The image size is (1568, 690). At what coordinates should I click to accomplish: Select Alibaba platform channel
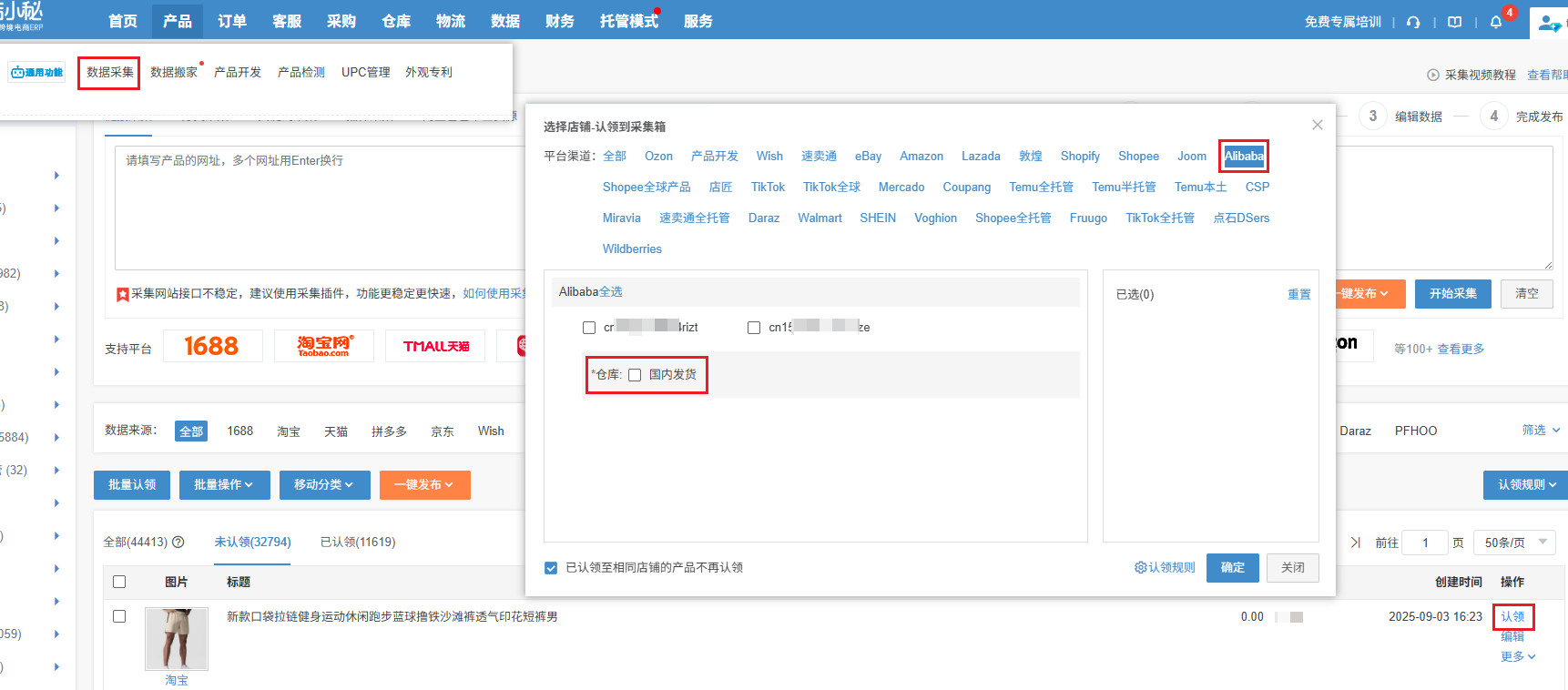[x=1244, y=156]
